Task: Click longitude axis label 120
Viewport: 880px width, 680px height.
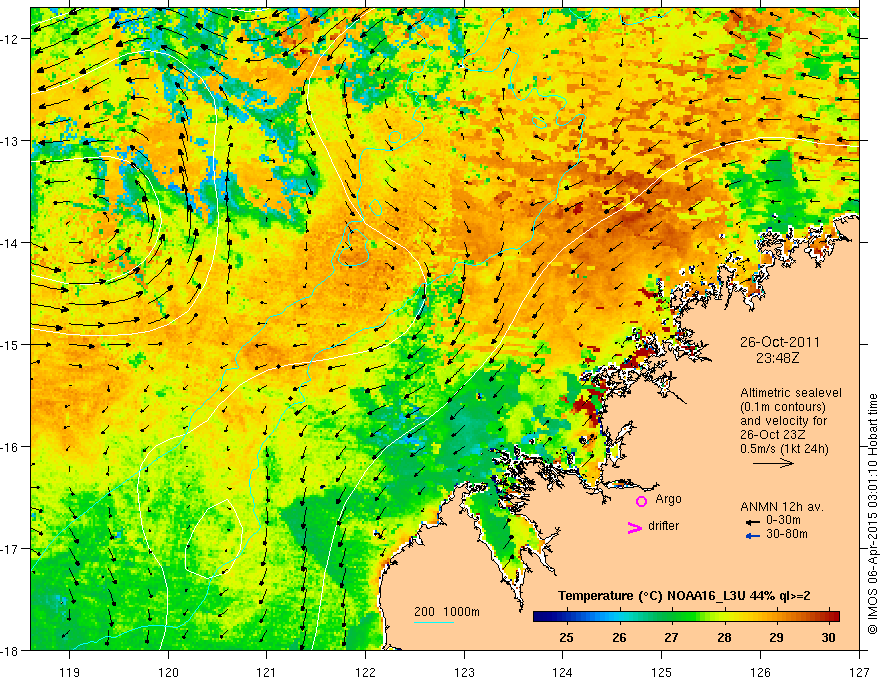Action: pos(168,672)
